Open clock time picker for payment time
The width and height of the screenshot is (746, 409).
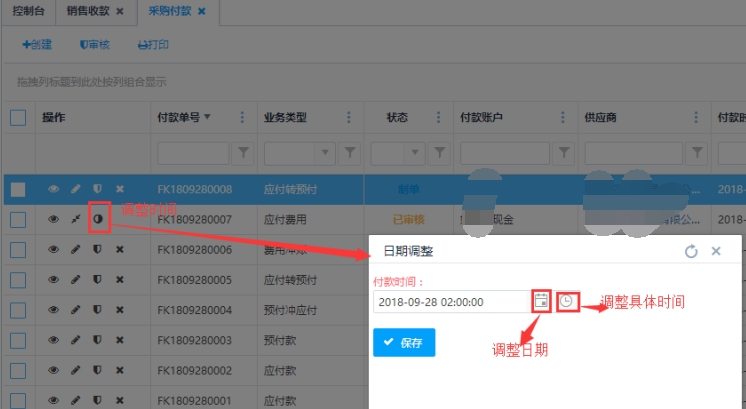(x=566, y=301)
